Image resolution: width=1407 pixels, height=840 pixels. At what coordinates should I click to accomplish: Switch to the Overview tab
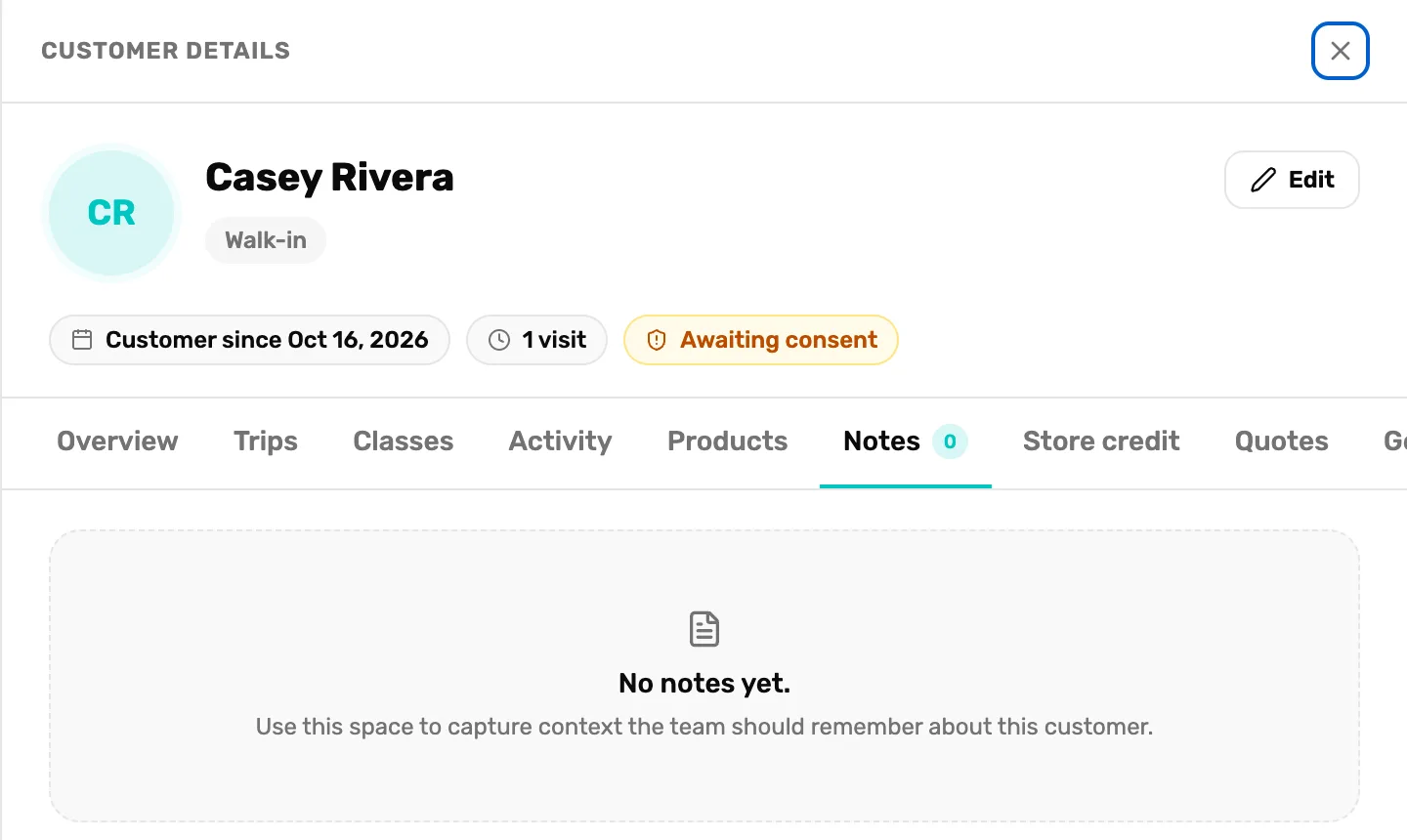(117, 441)
